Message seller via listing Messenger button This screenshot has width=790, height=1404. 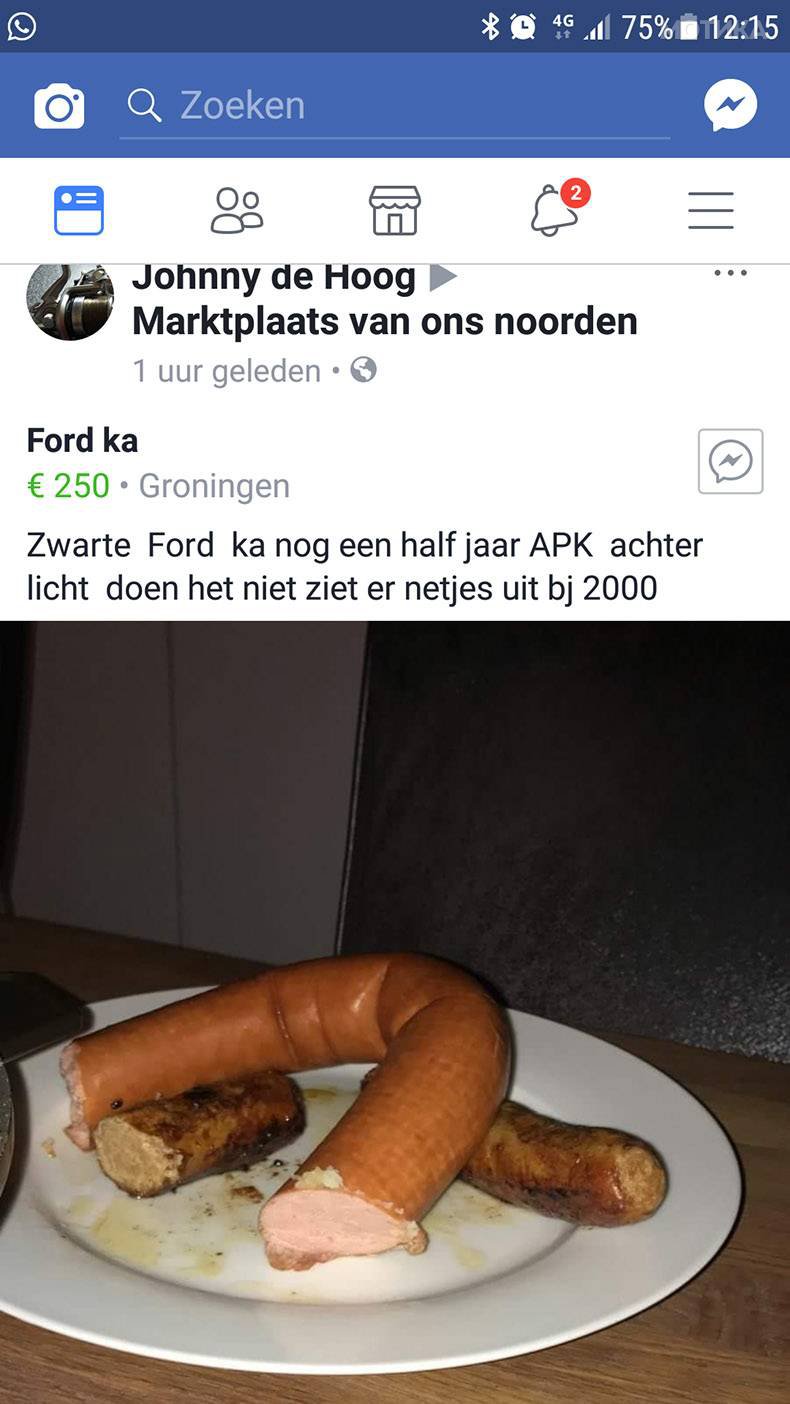pos(731,461)
